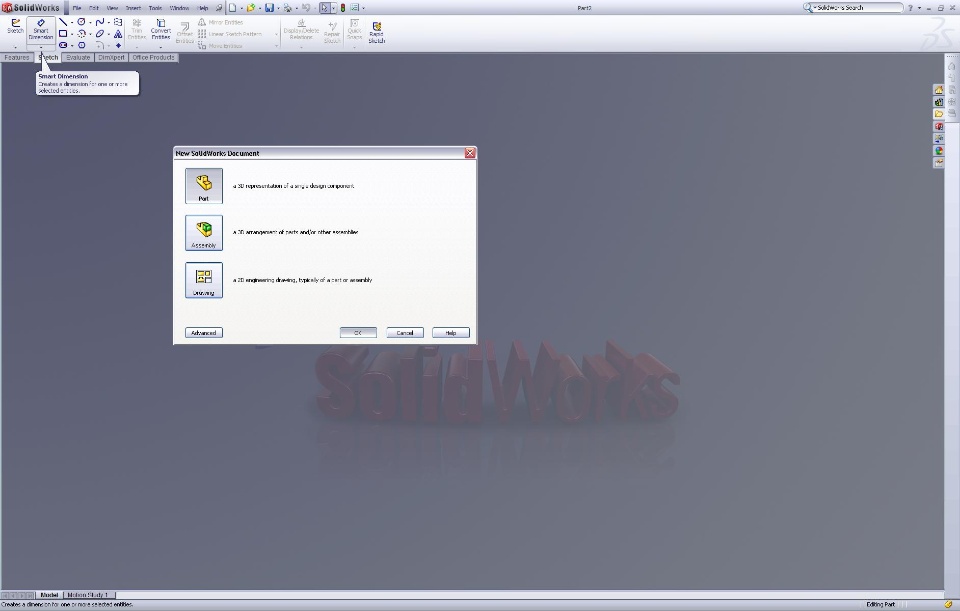Image resolution: width=960 pixels, height=611 pixels.
Task: Open the dropdown arrow beside the Save icon
Action: pos(277,9)
